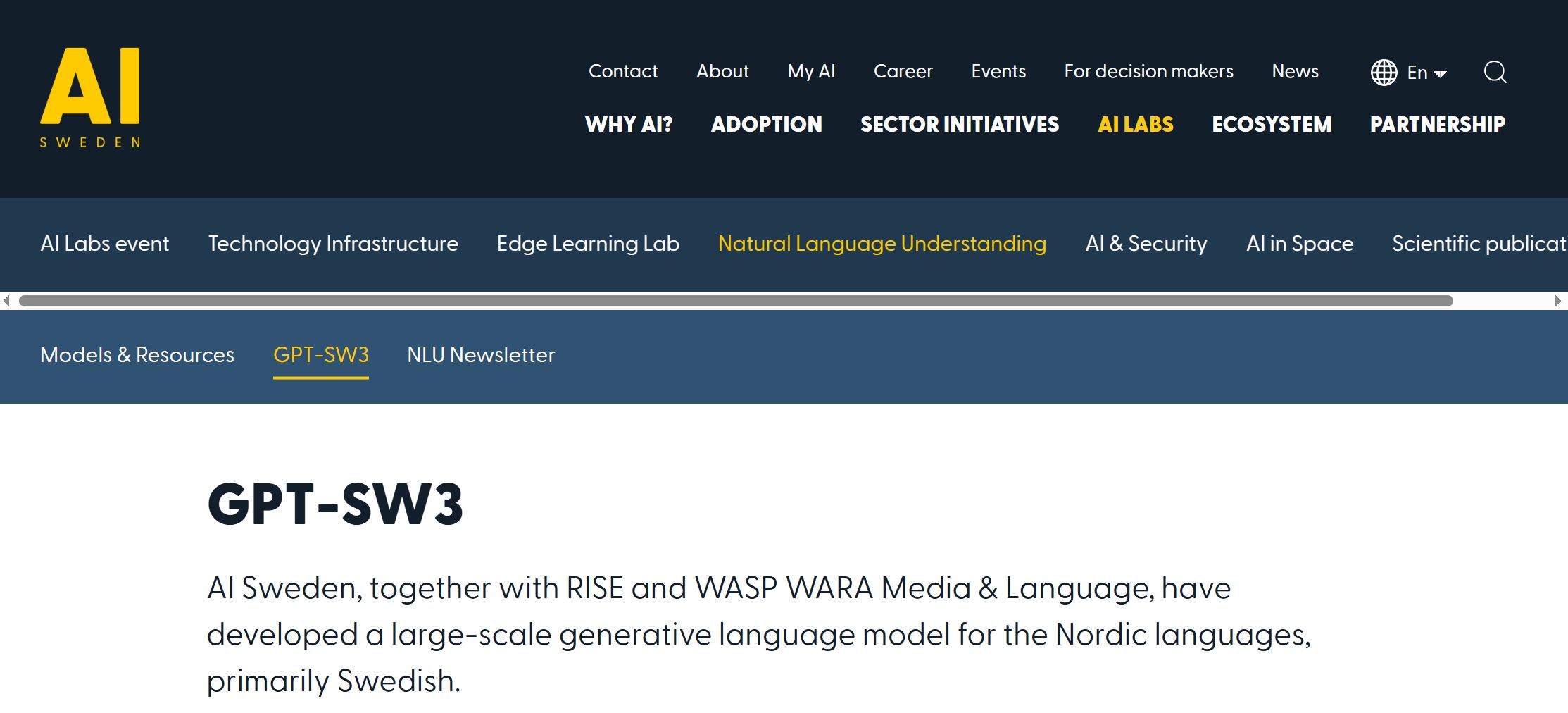Image resolution: width=1568 pixels, height=713 pixels.
Task: Select the AI LABS menu item
Action: [x=1136, y=125]
